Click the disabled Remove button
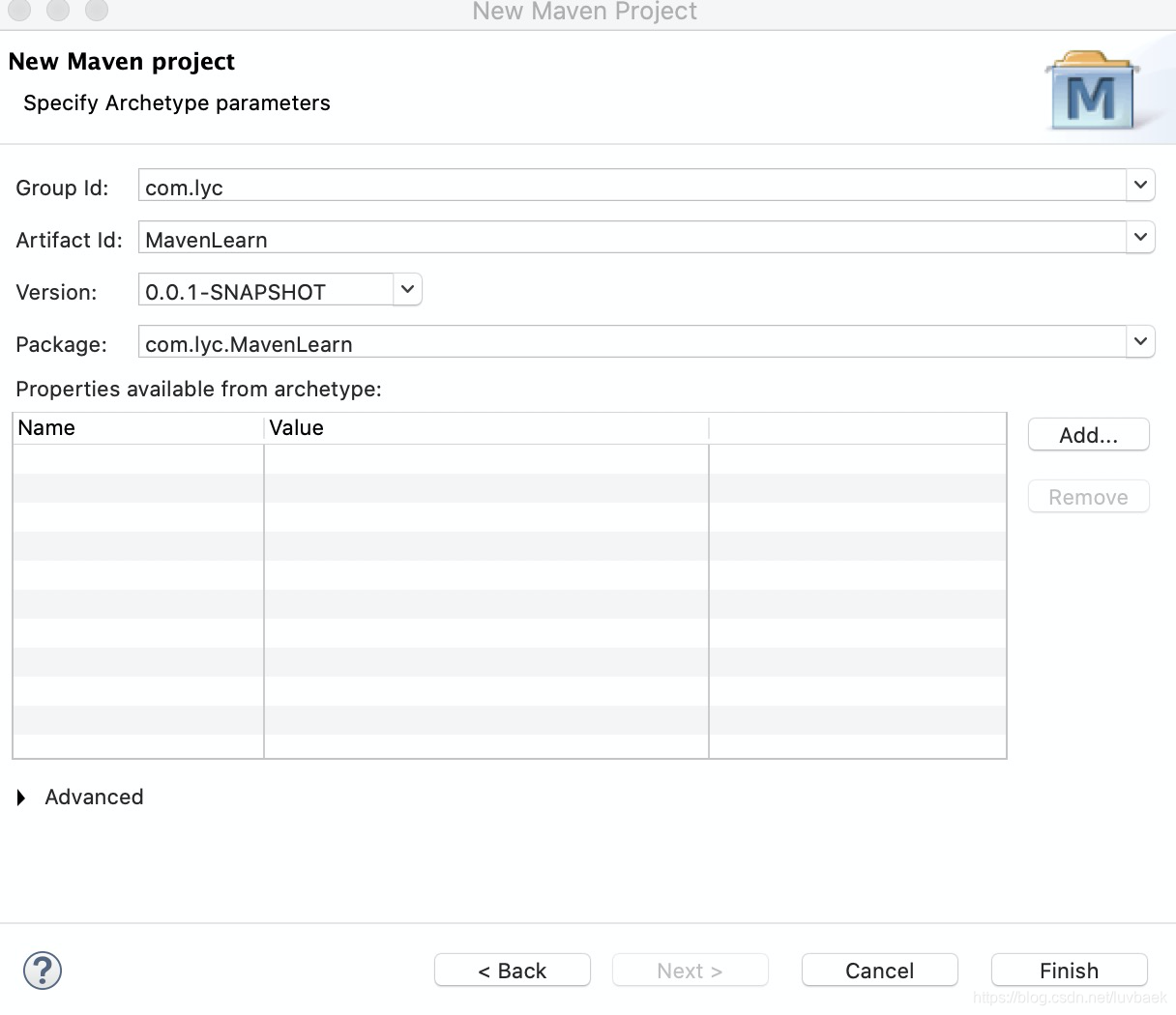The height and width of the screenshot is (1015, 1176). 1089,497
